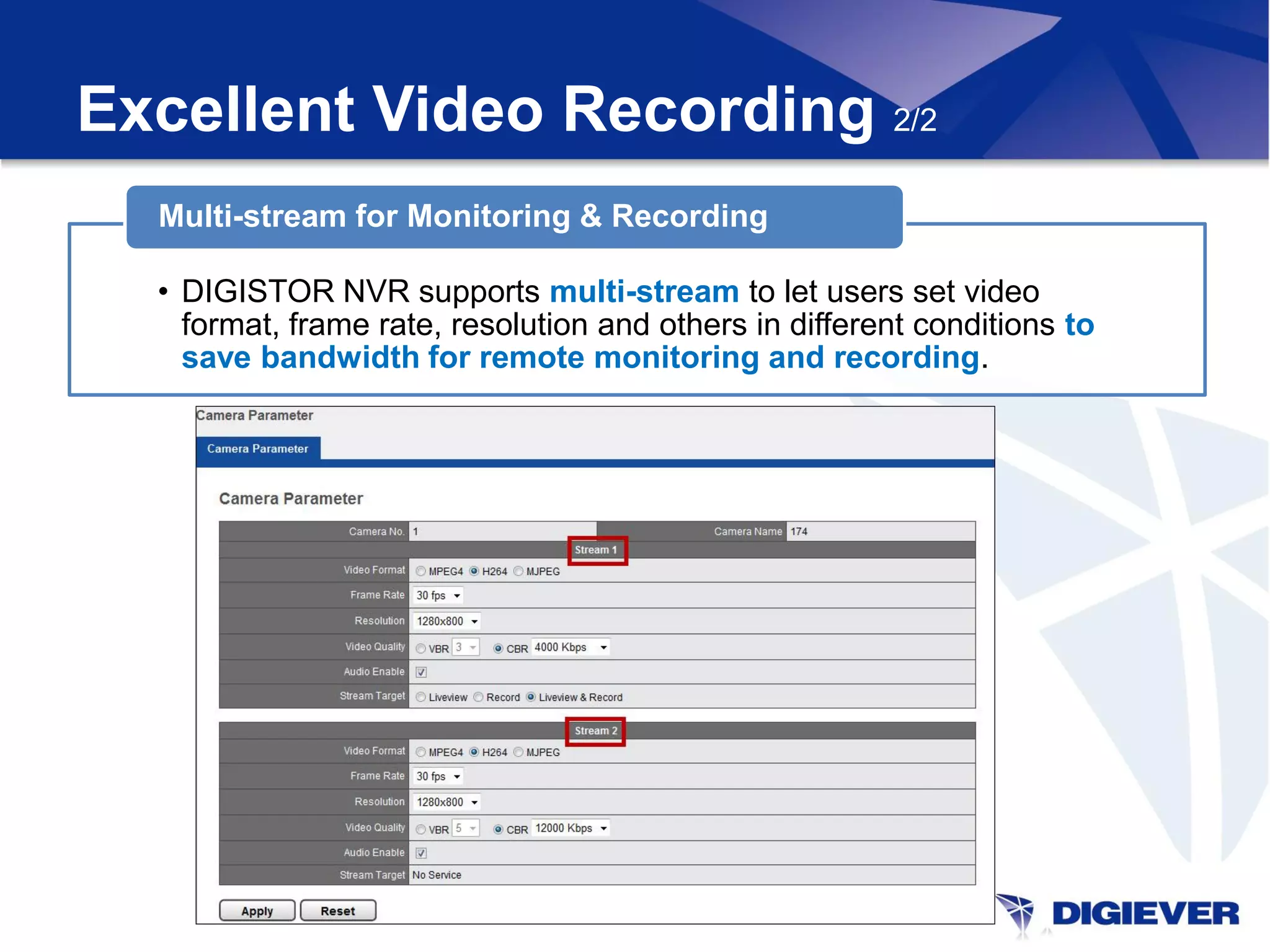The image size is (1270, 952).
Task: Open Stream 1 Resolution dropdown
Action: (447, 621)
